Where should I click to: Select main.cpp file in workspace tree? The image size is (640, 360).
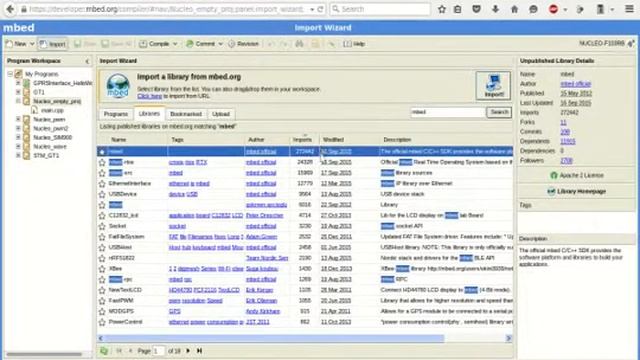click(52, 110)
